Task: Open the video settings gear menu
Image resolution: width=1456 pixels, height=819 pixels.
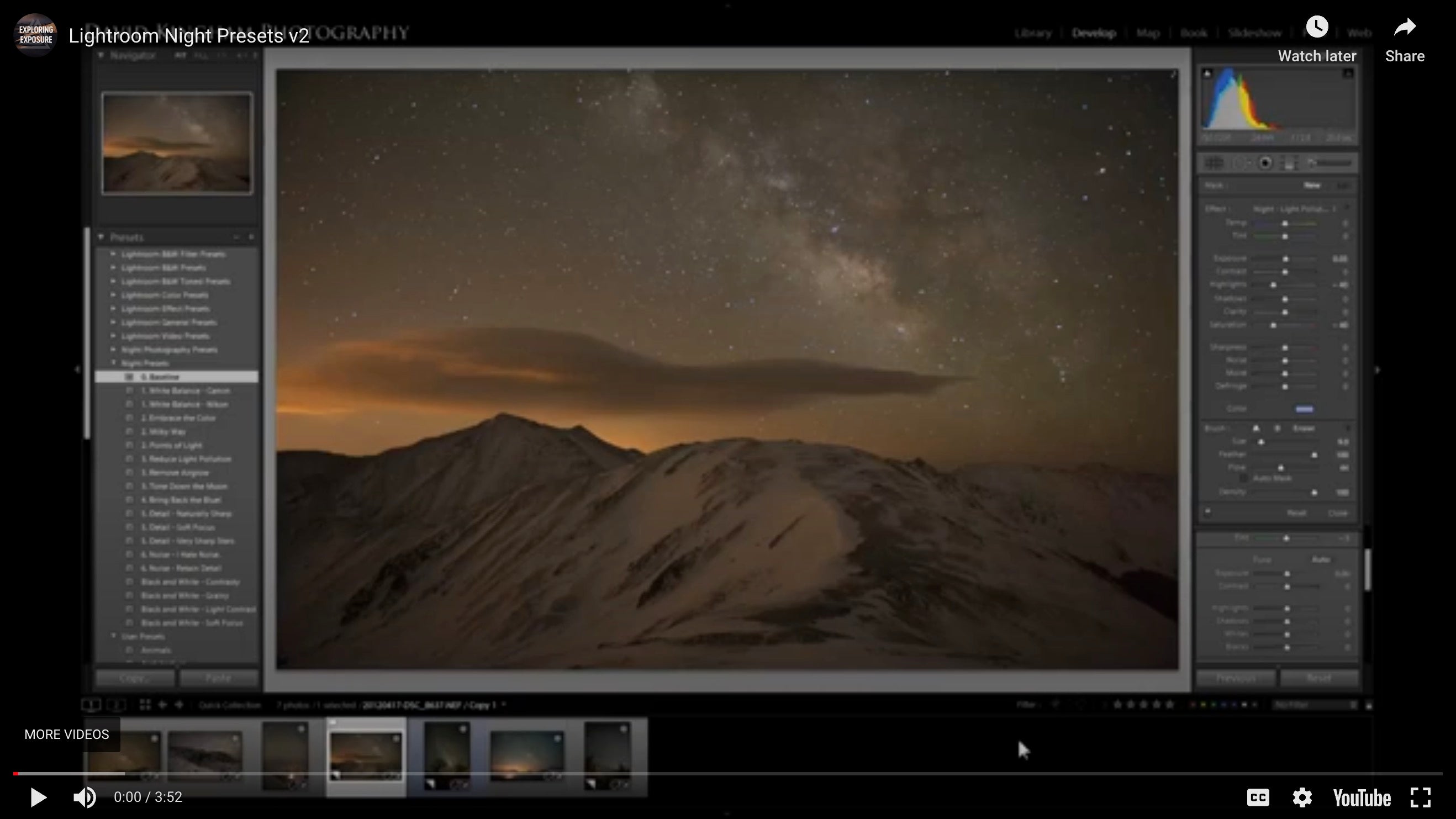Action: (x=1302, y=797)
